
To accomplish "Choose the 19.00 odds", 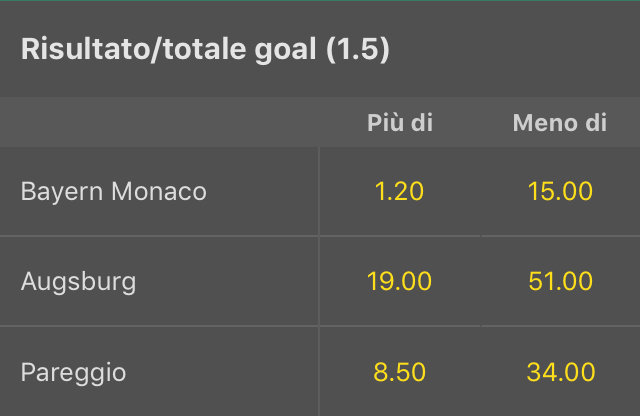I will click(400, 282).
